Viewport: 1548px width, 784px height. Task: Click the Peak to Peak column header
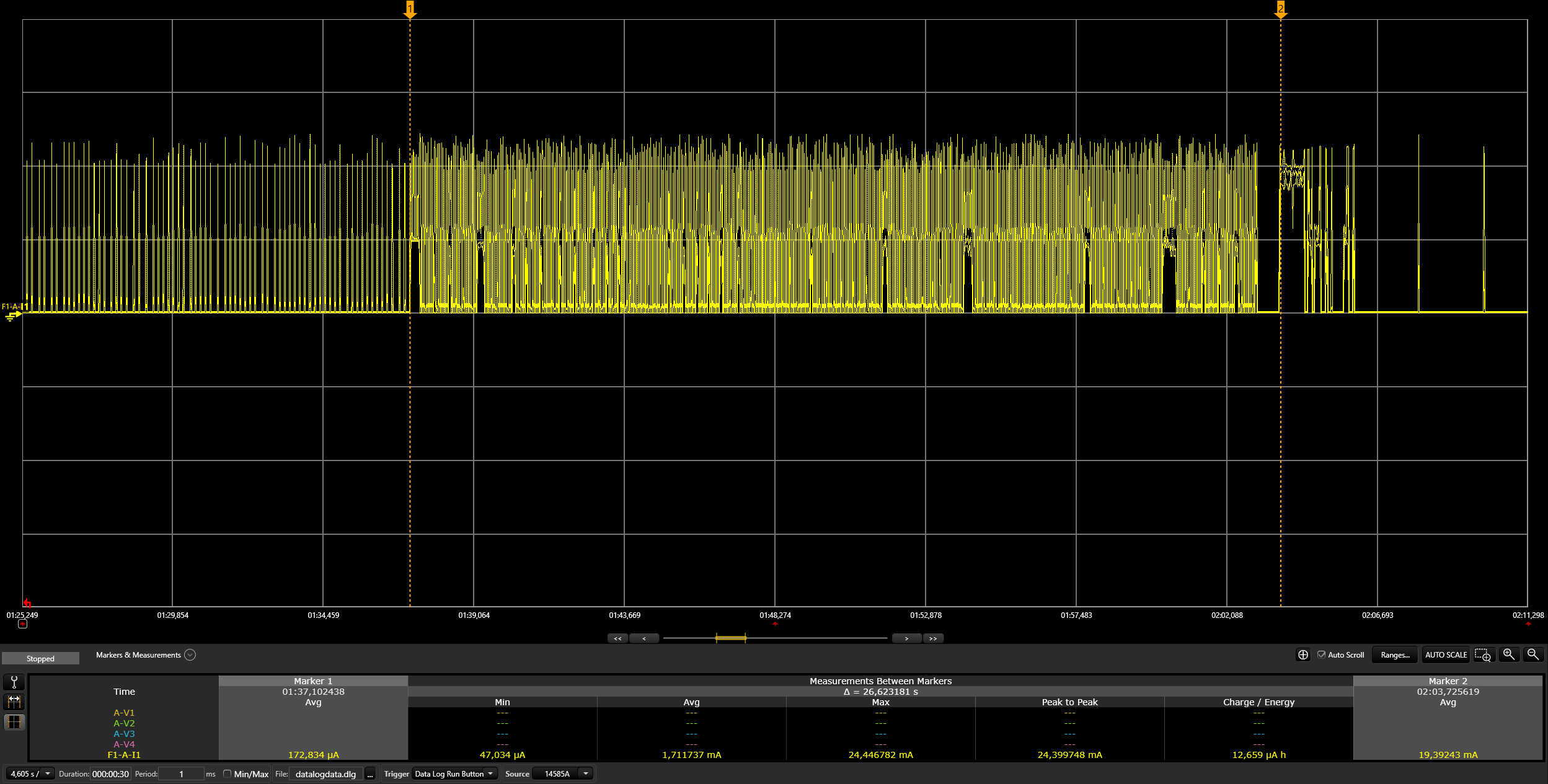click(x=1069, y=702)
